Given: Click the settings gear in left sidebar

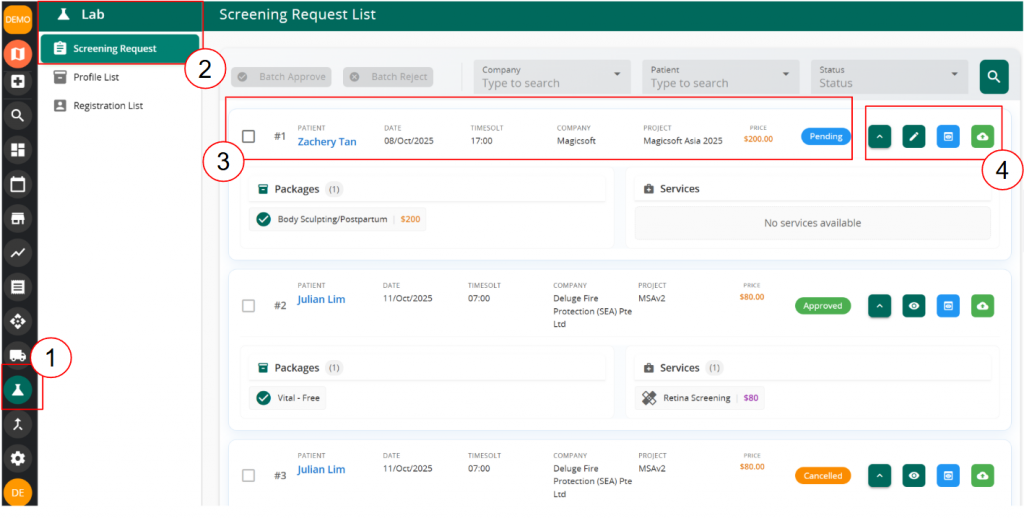Looking at the screenshot, I should click(x=18, y=458).
